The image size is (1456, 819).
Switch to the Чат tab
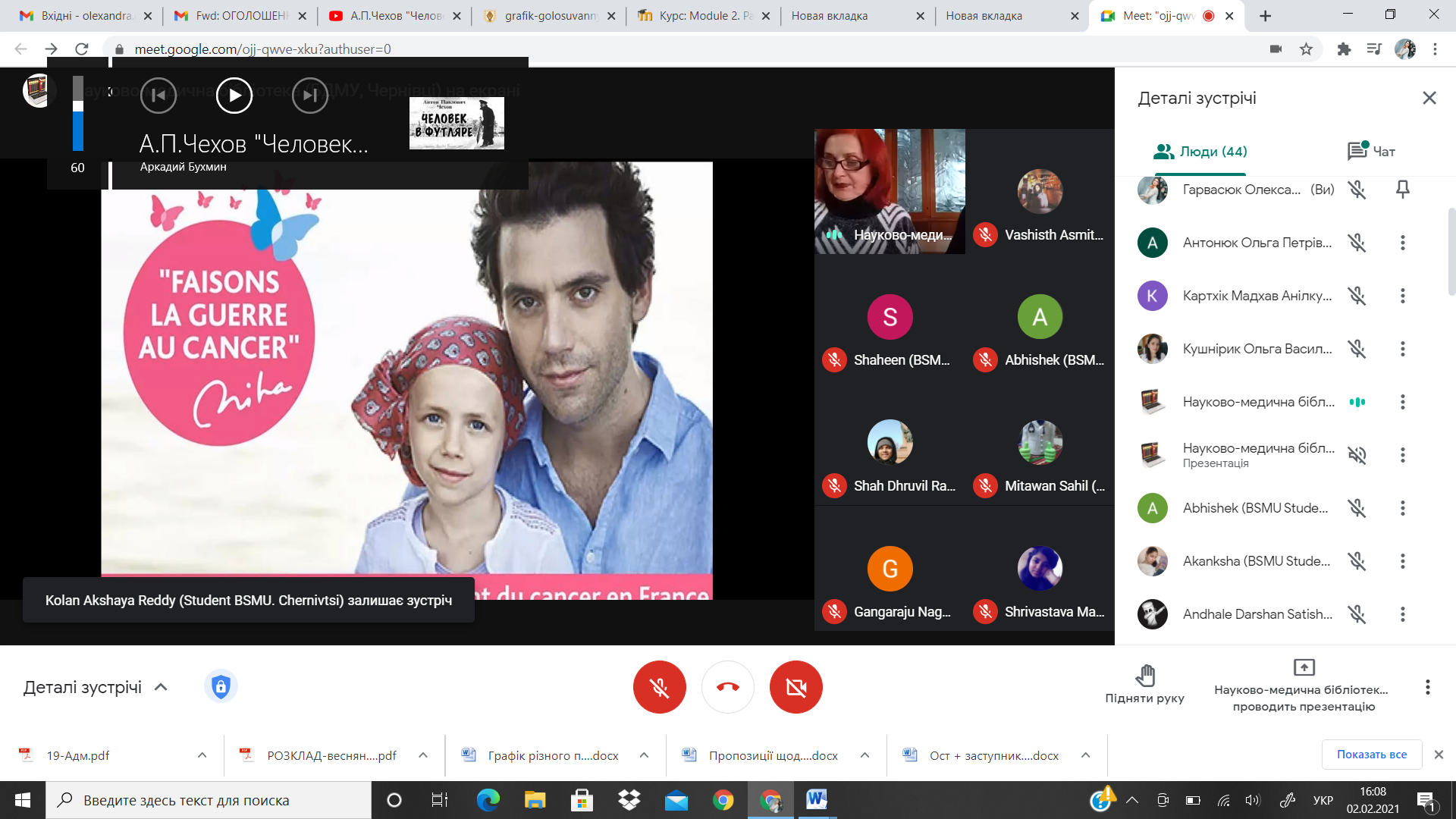(x=1371, y=152)
